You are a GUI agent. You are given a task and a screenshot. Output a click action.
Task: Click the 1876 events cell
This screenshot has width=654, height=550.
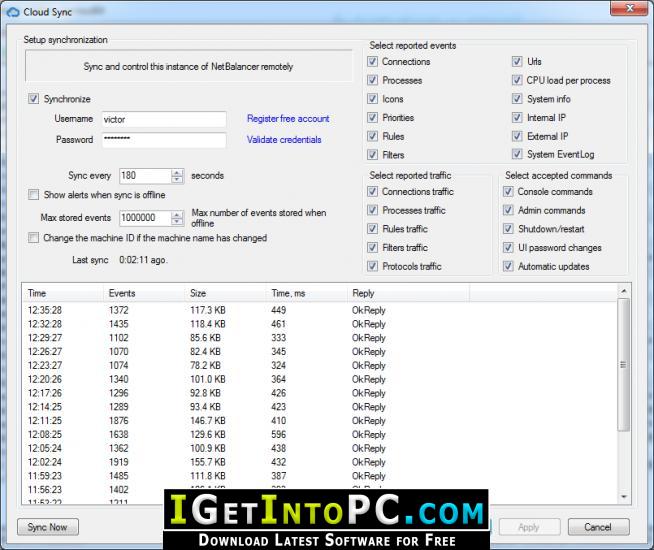(118, 420)
